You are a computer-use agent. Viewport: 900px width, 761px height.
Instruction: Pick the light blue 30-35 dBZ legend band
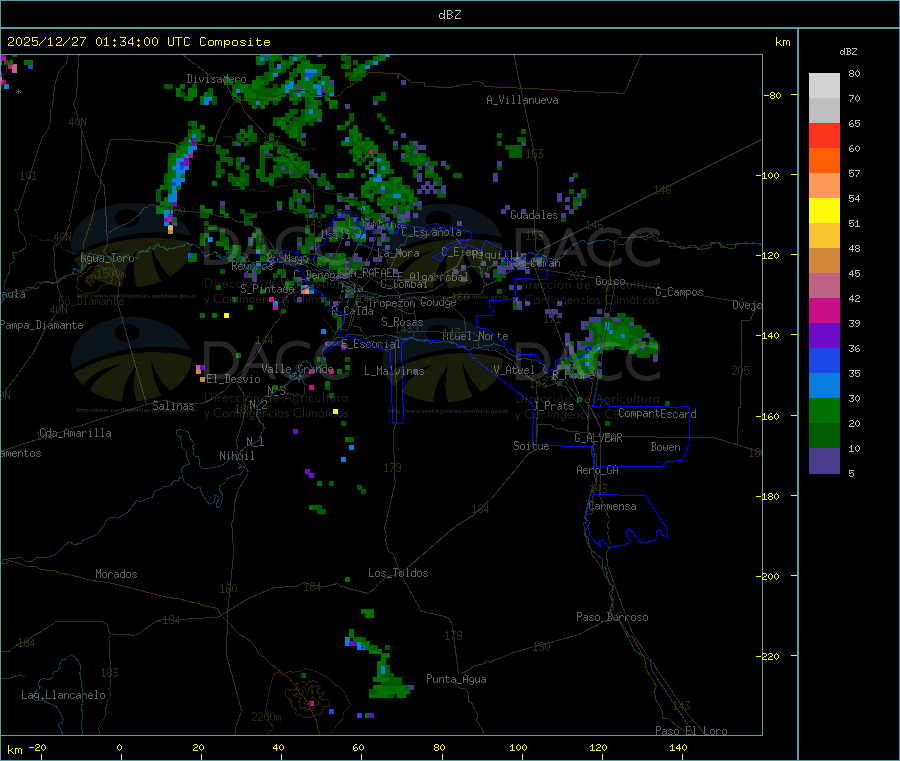(824, 386)
